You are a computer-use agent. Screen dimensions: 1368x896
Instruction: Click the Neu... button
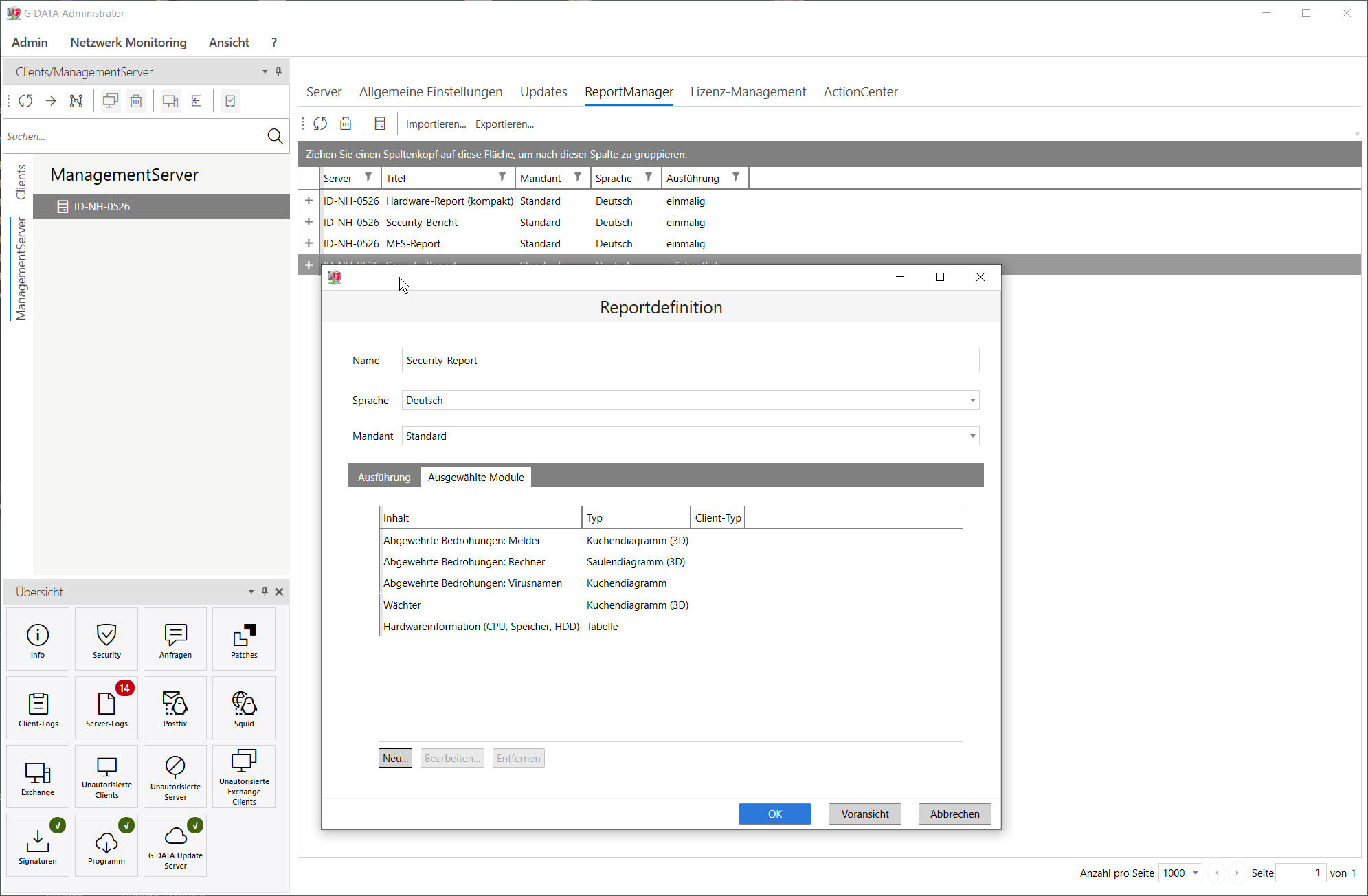(x=395, y=758)
